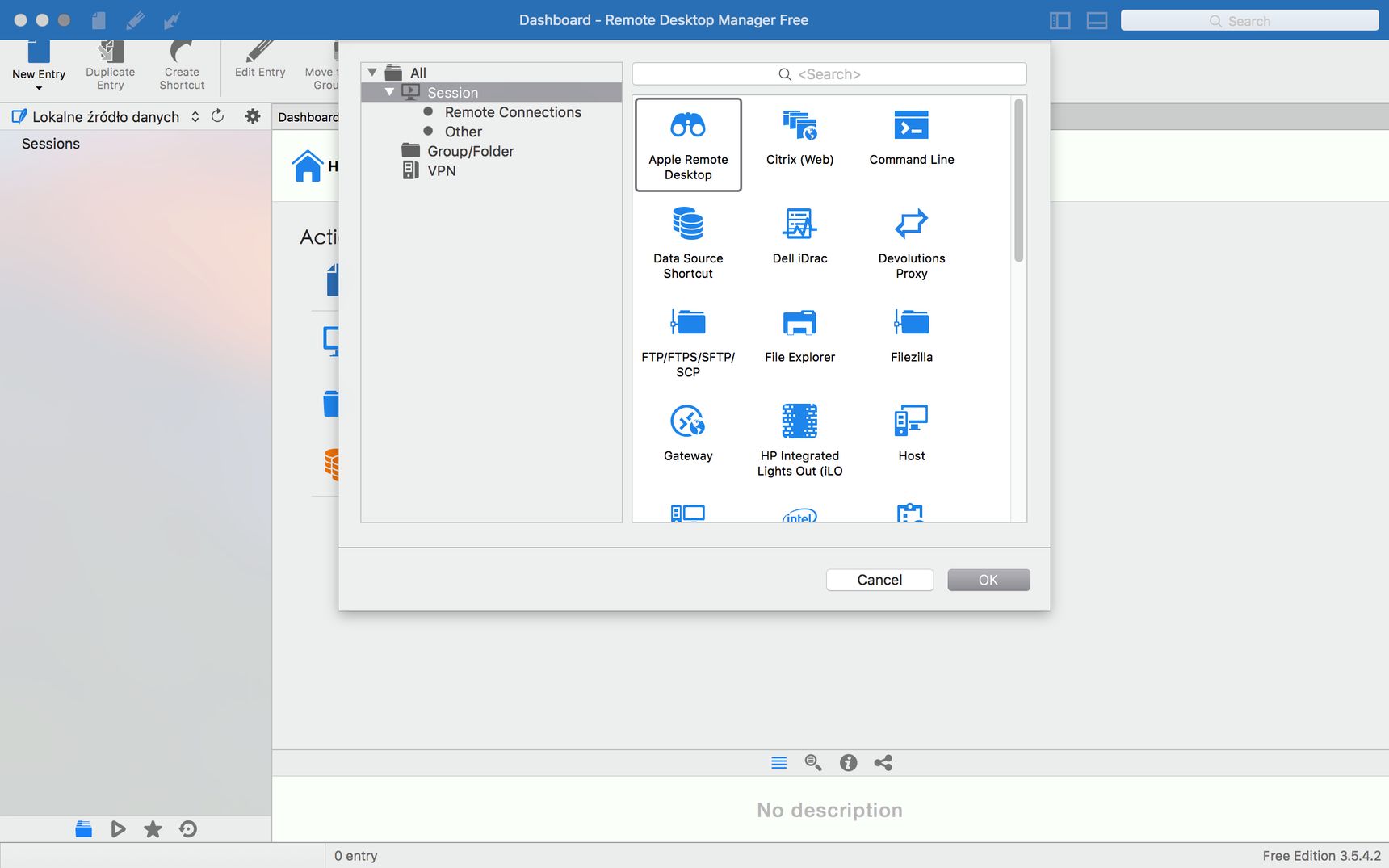Collapse the All tree node
The height and width of the screenshot is (868, 1389).
pyautogui.click(x=372, y=73)
